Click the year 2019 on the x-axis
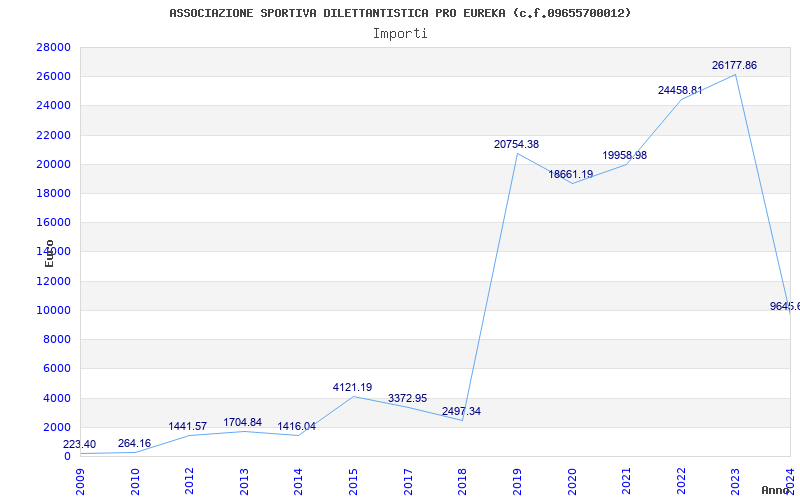 [x=517, y=481]
